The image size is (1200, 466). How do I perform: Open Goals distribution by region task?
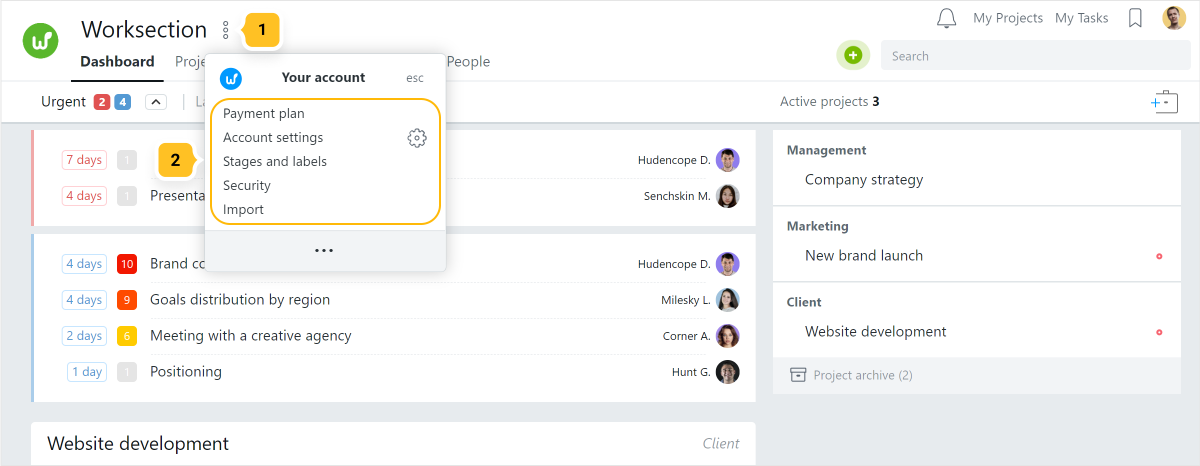click(x=240, y=300)
